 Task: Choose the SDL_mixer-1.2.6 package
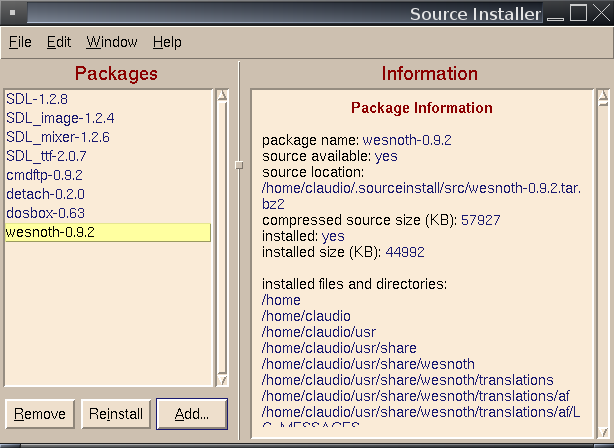58,137
